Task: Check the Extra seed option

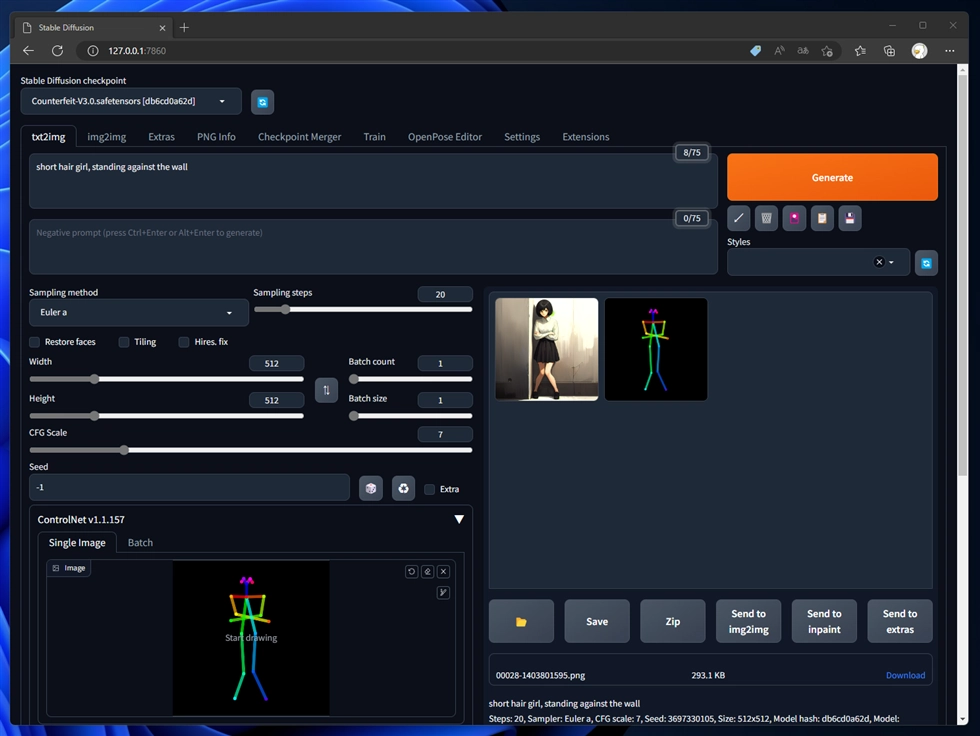Action: click(x=430, y=489)
